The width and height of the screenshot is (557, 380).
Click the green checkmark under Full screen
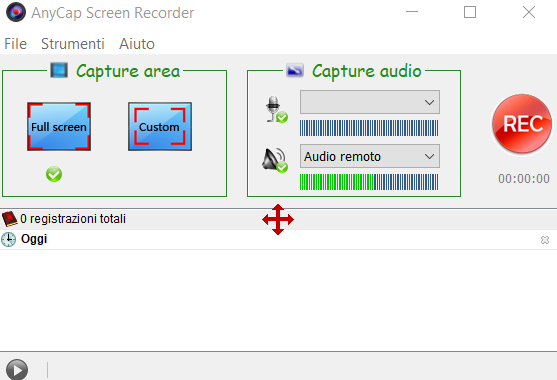click(x=54, y=174)
